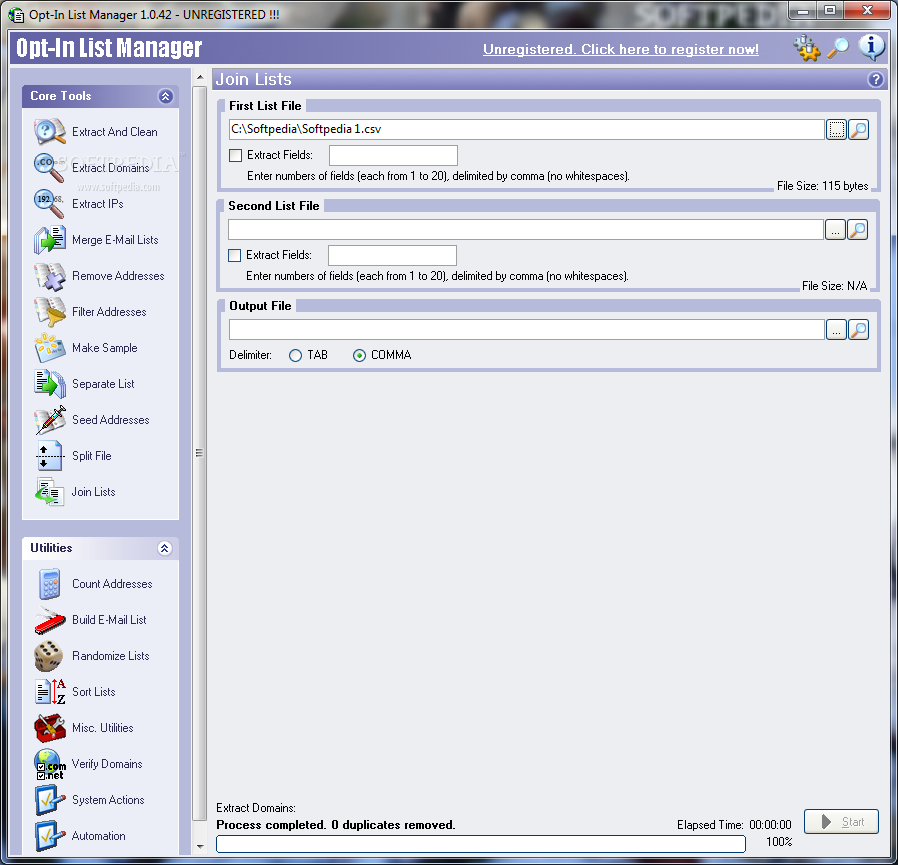
Task: Open the info bubble icon in header
Action: click(872, 48)
